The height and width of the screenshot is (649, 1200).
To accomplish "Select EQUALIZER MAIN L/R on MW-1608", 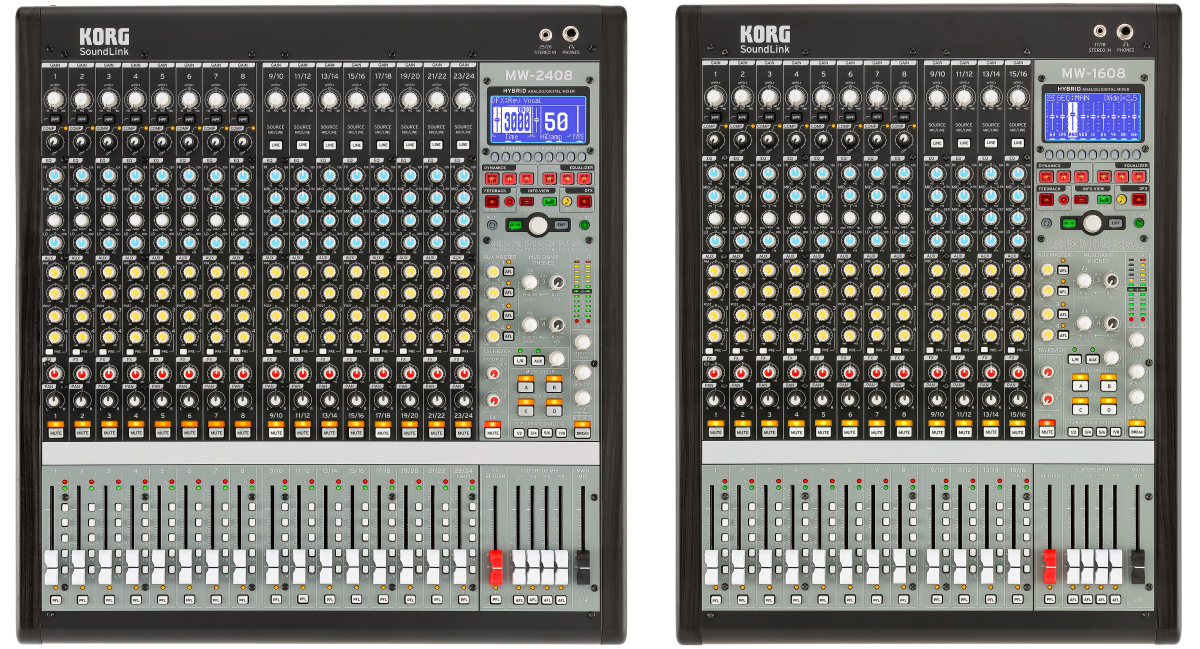I will point(1104,176).
